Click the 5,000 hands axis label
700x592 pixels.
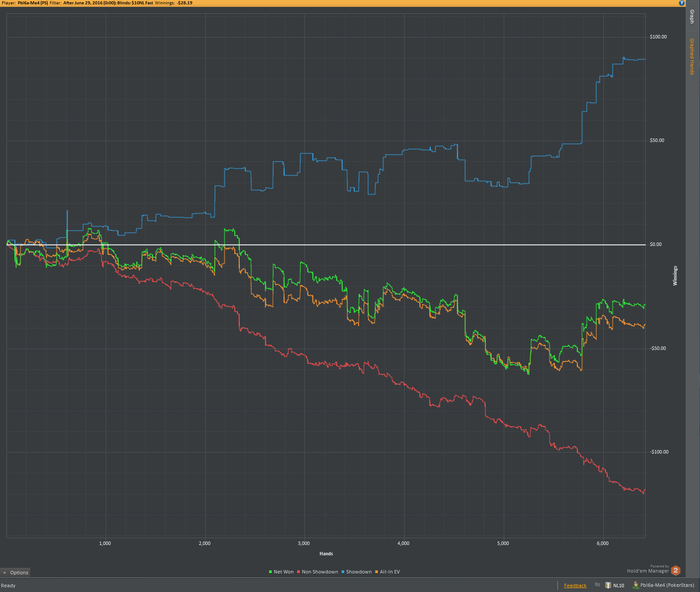(x=503, y=543)
